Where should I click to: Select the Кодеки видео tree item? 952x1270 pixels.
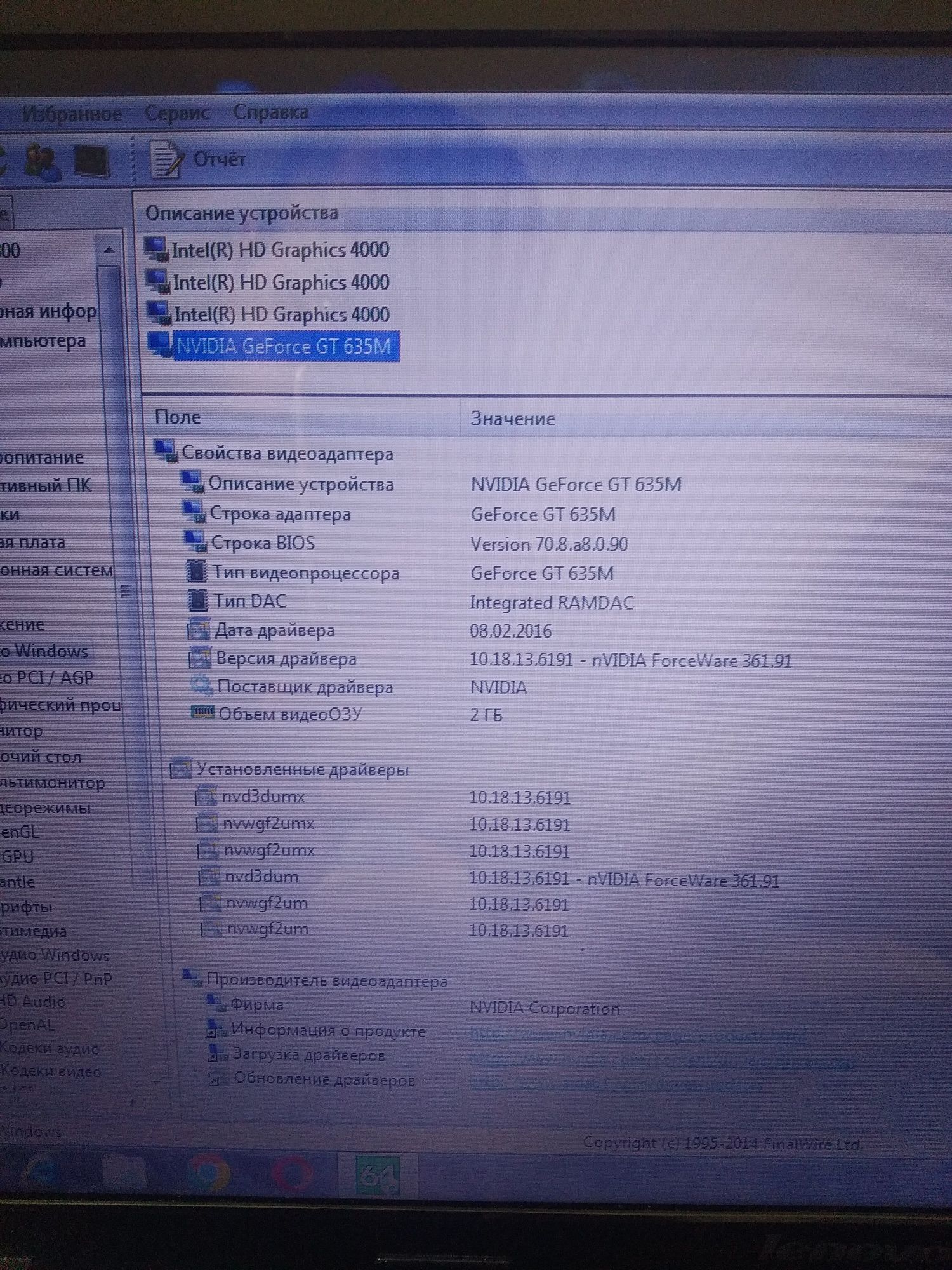coord(51,1072)
